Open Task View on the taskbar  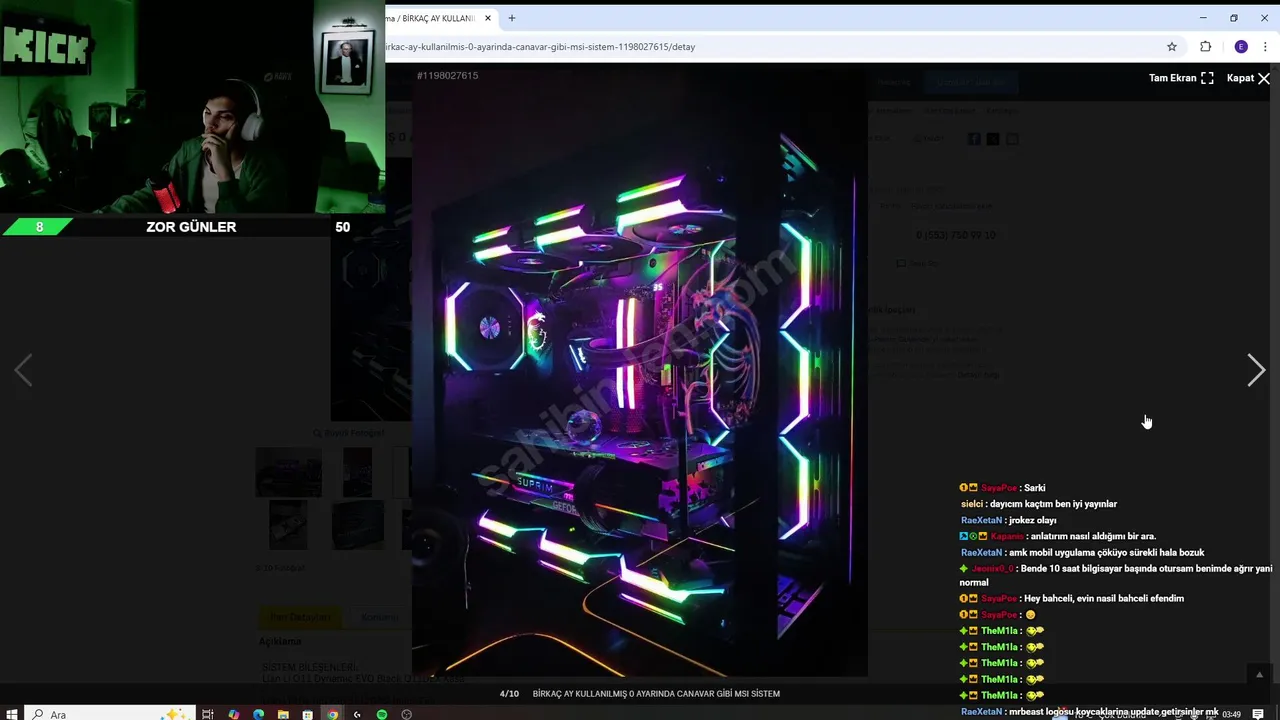208,714
